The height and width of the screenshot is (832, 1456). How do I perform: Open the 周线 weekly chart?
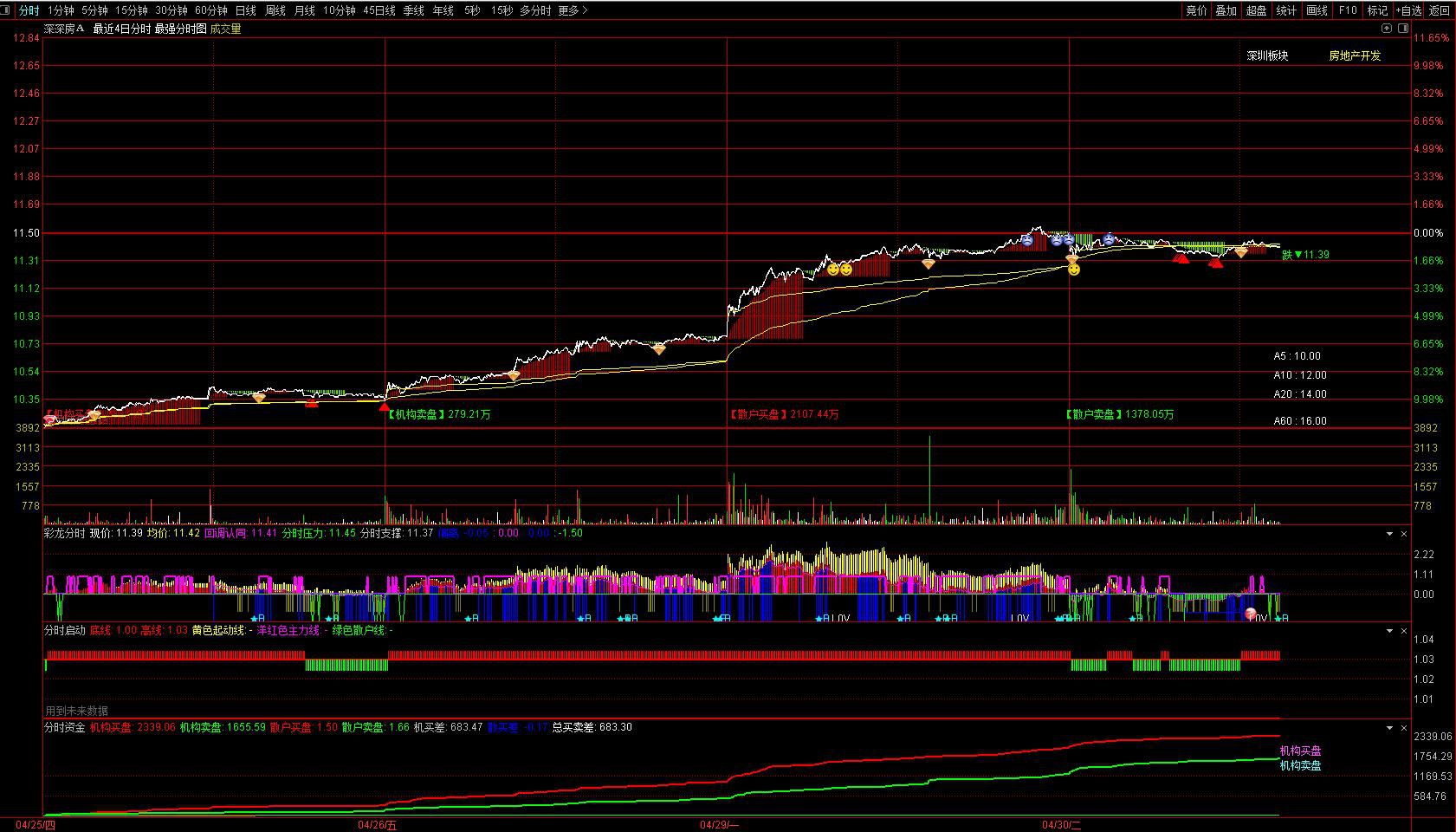coord(275,10)
